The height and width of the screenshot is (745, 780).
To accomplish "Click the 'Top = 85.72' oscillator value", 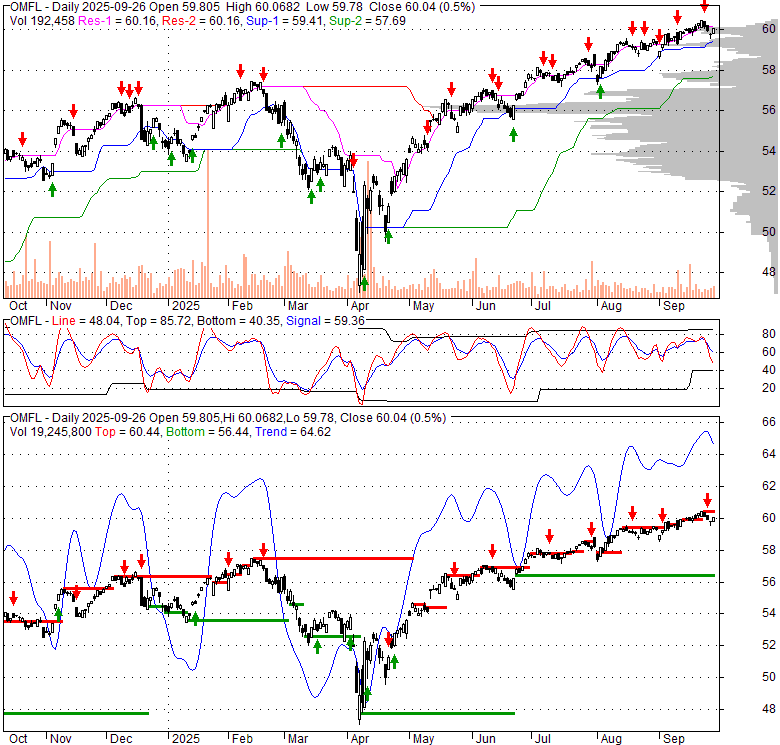I will tap(159, 321).
